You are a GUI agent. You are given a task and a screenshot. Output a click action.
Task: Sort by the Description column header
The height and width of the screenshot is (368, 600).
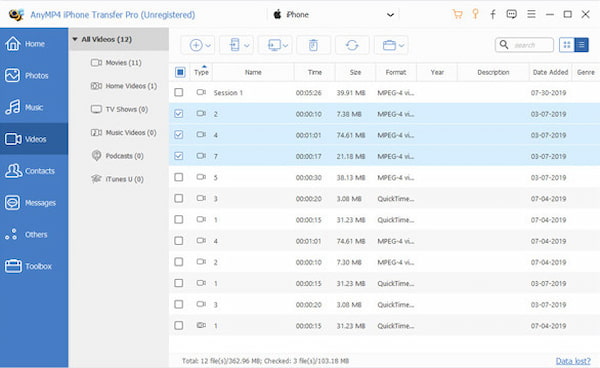493,72
